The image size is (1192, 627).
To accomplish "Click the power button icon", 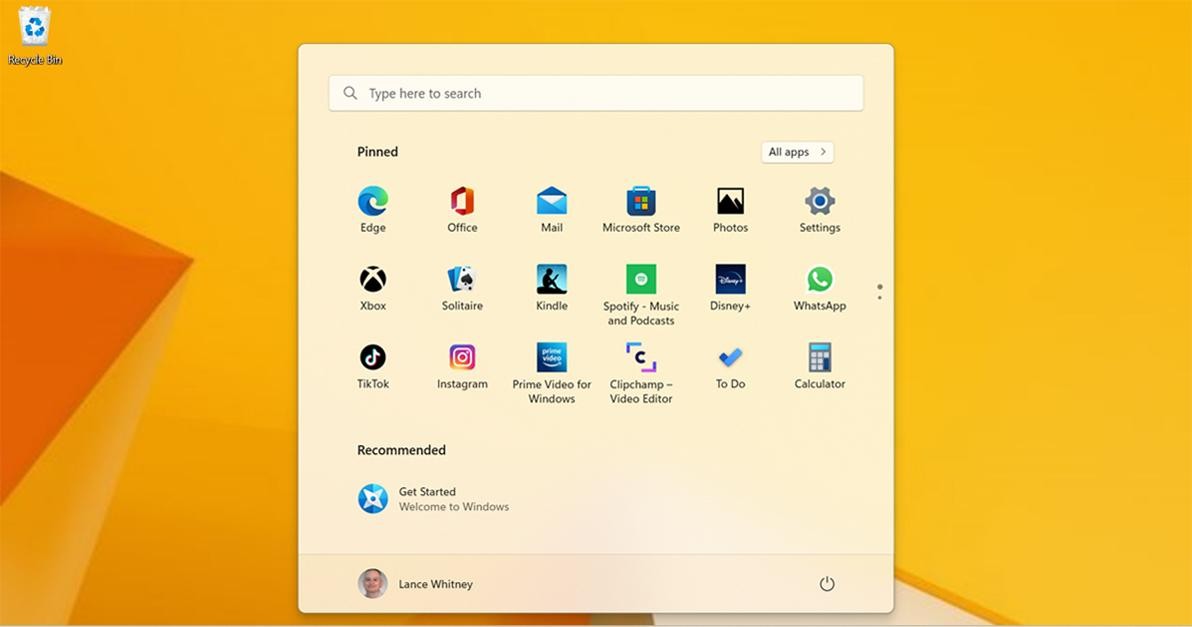I will click(x=826, y=584).
